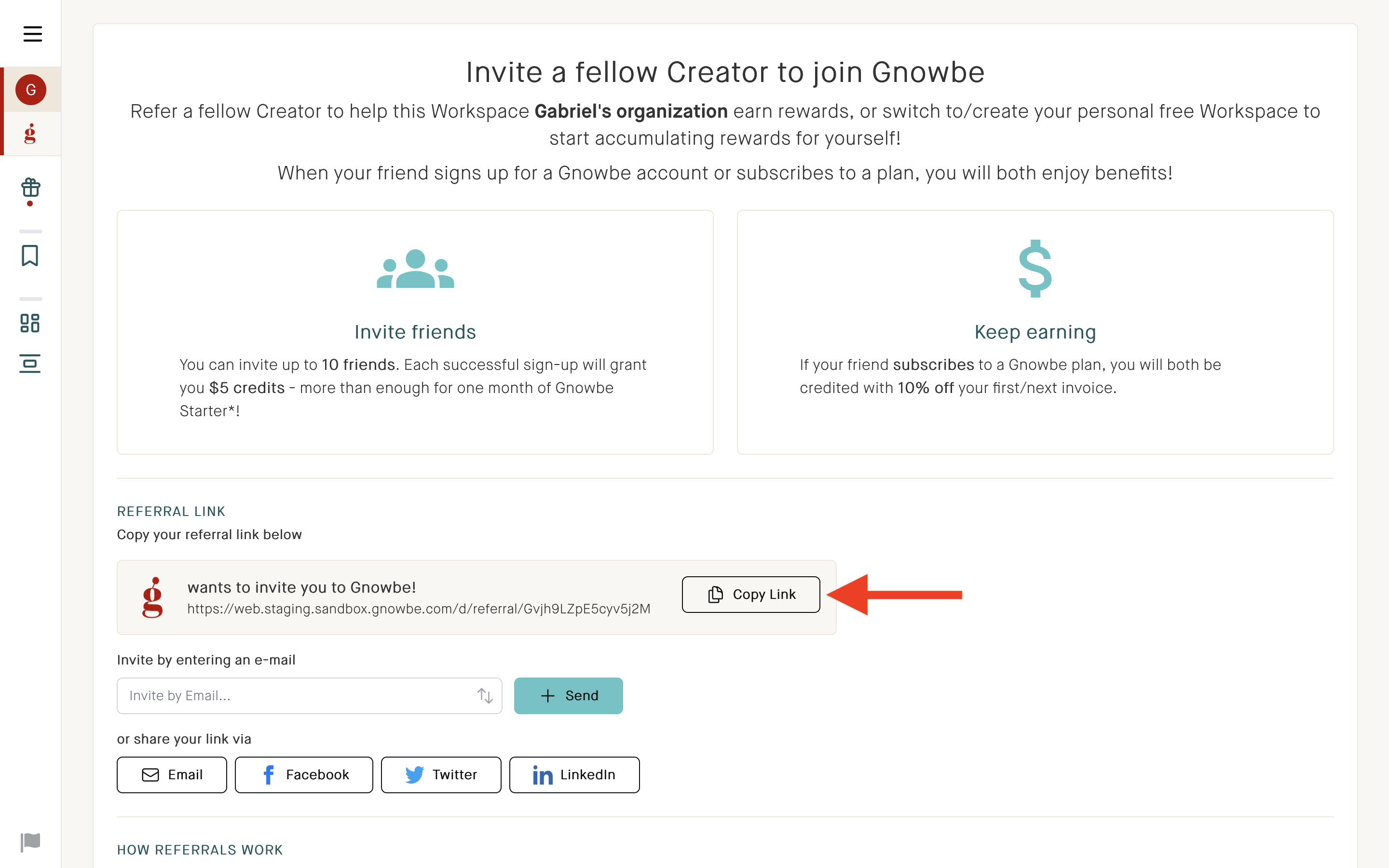Open the hamburger menu

click(x=33, y=34)
